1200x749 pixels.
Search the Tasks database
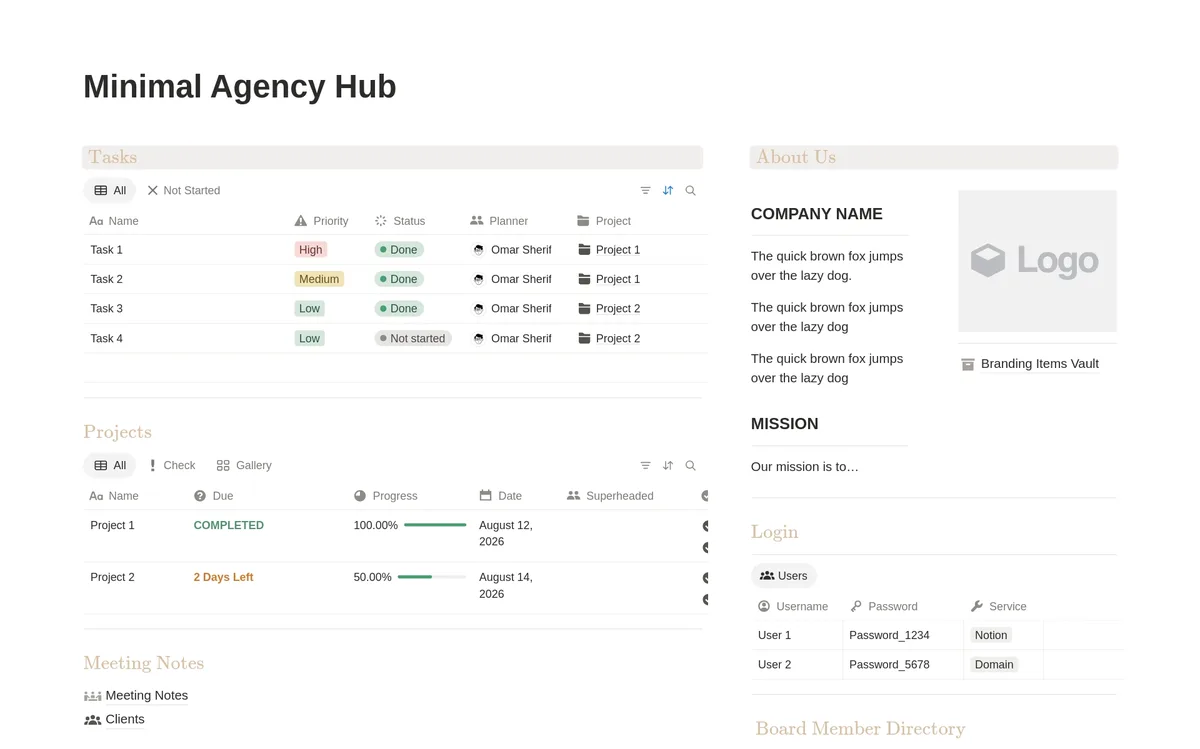690,190
